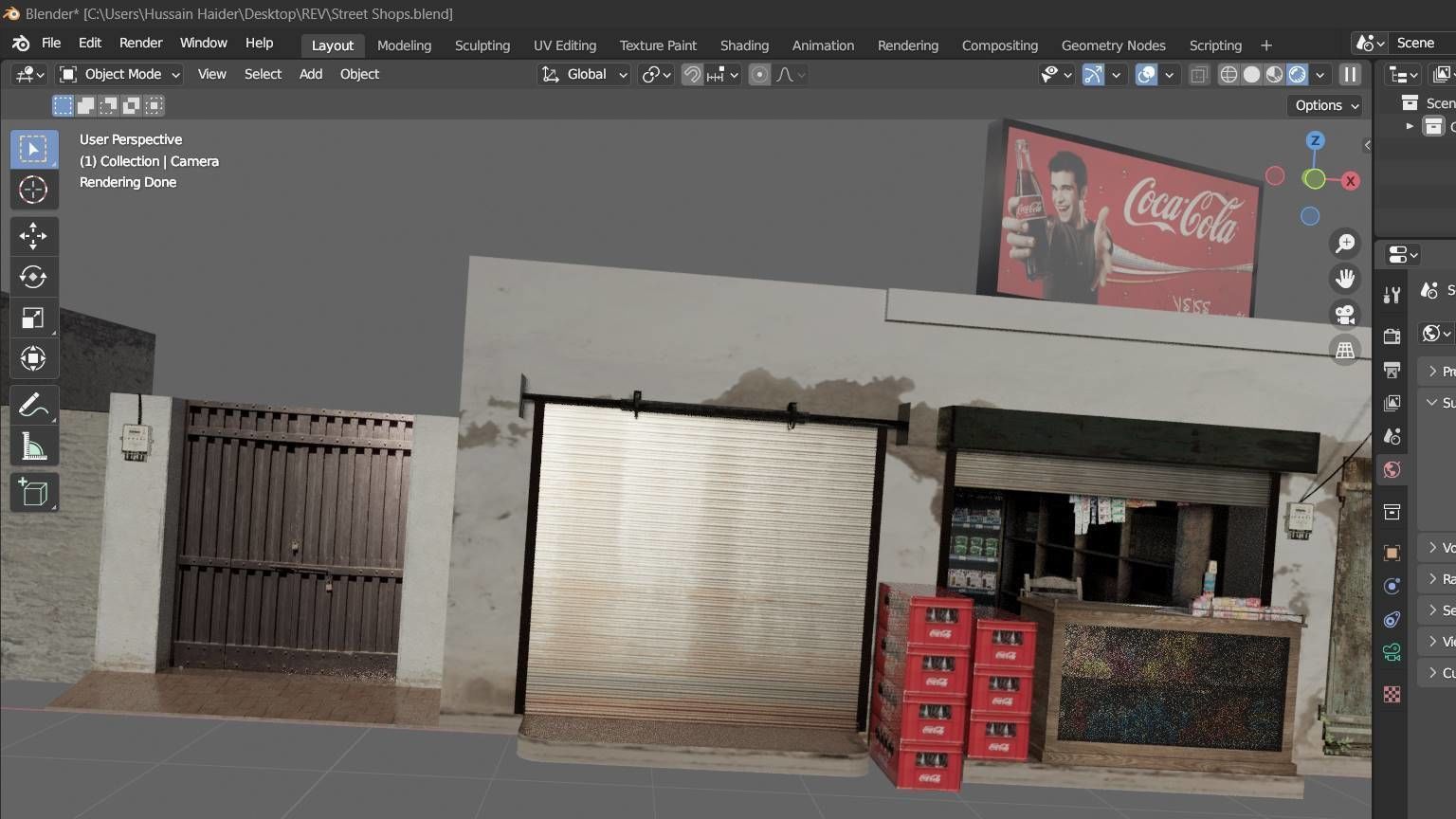The width and height of the screenshot is (1456, 819).
Task: Click the pan view hand icon
Action: 1345,279
